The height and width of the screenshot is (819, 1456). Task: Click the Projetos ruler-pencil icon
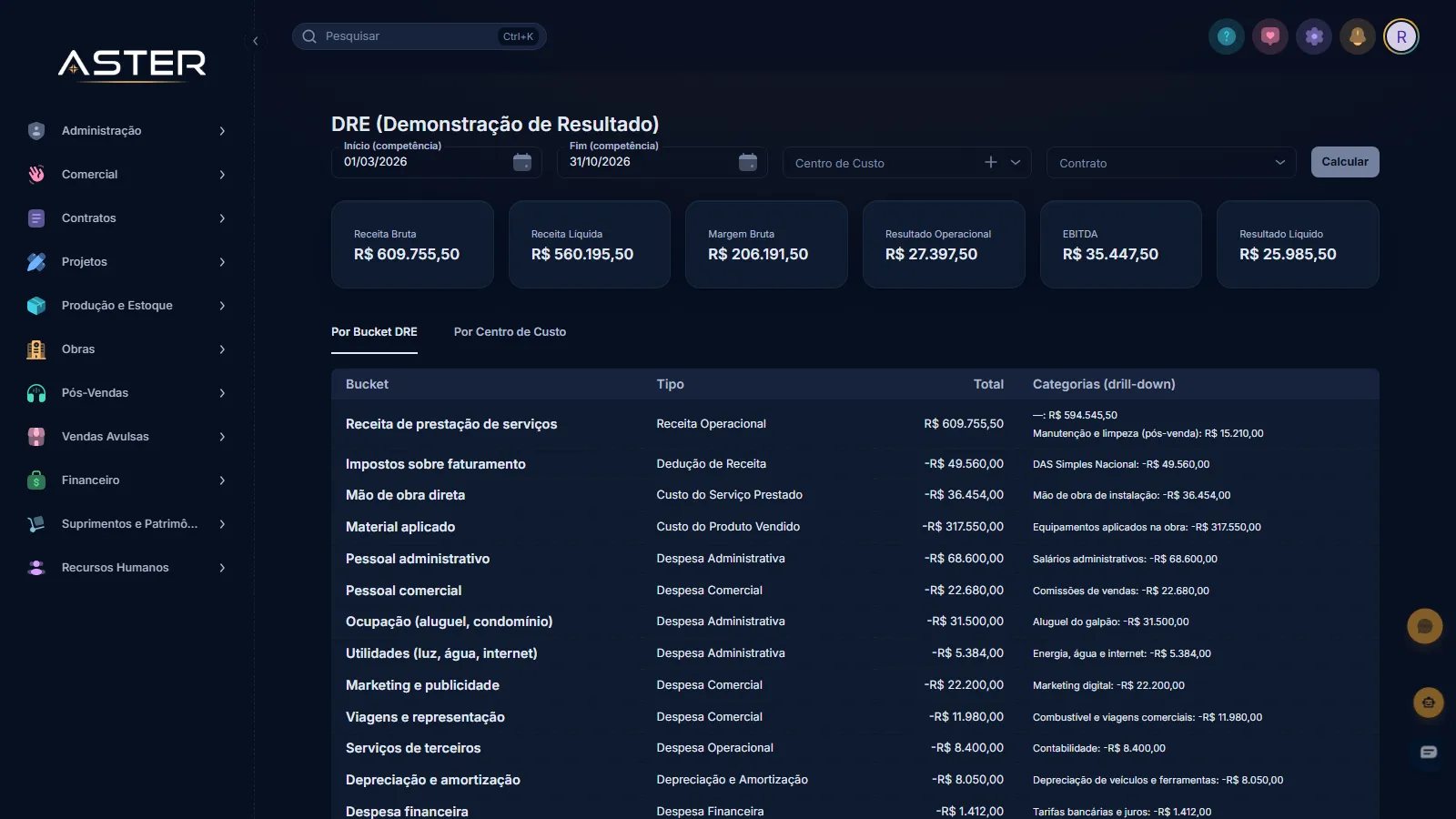(36, 262)
